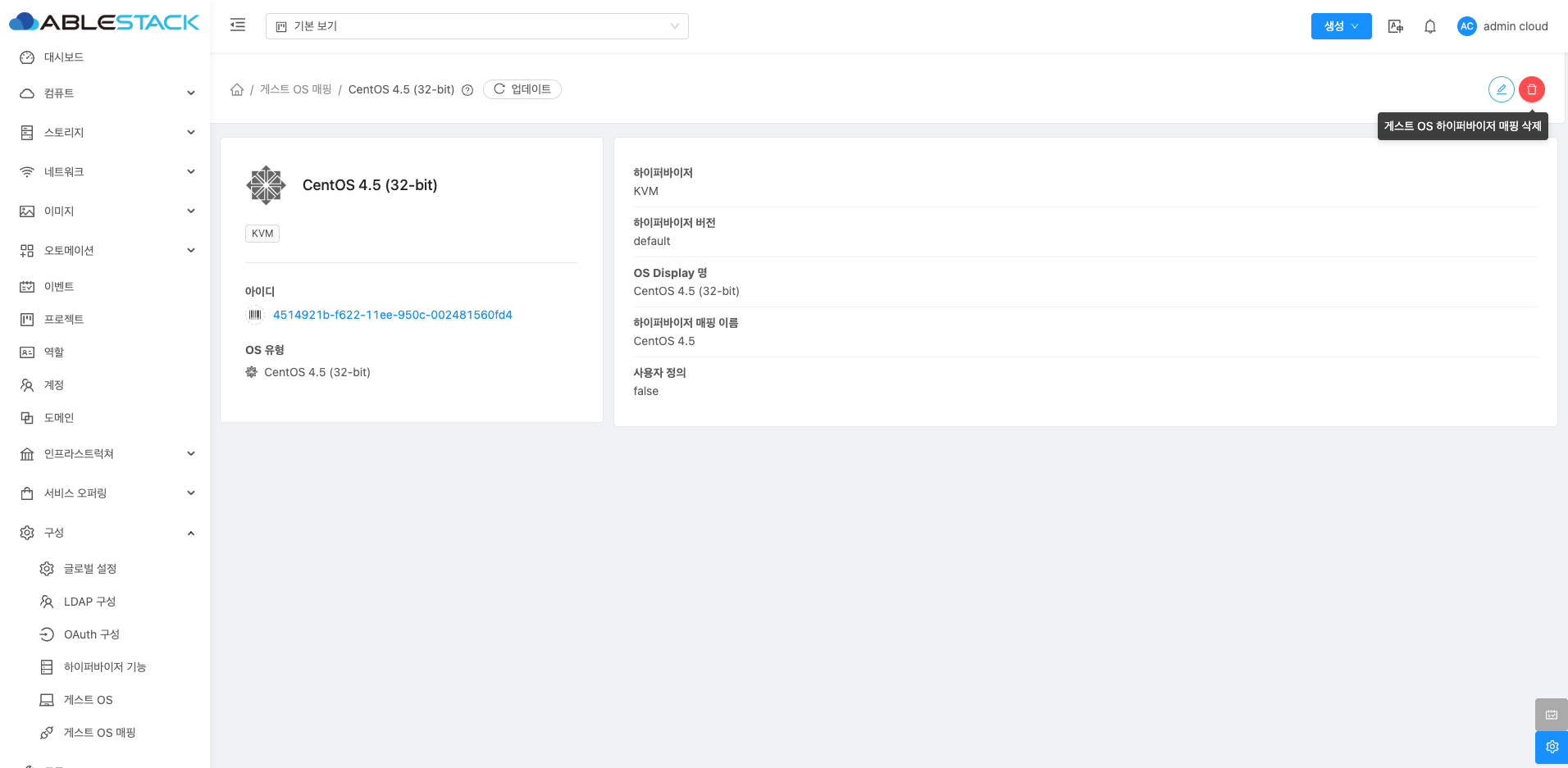Screen dimensions: 1568x768
Task: Click the 인프라스트럭쳐 bank icon
Action: click(27, 454)
